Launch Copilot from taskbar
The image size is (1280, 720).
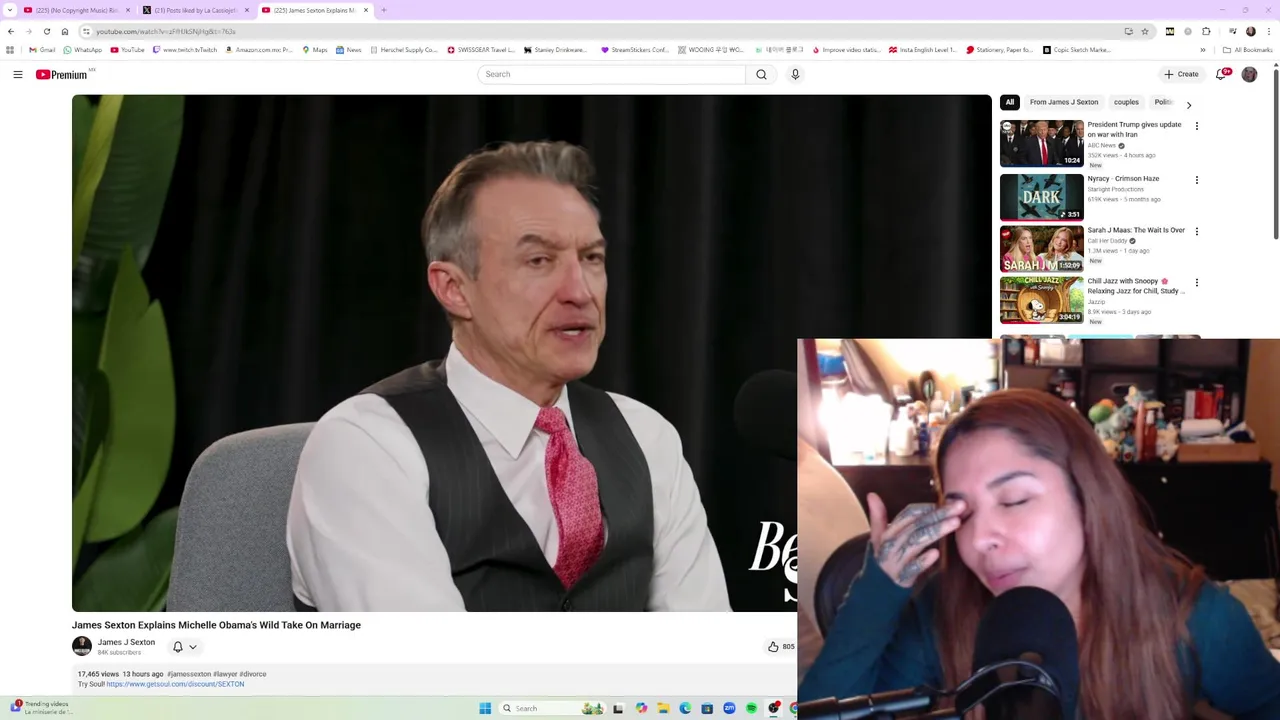(x=641, y=708)
